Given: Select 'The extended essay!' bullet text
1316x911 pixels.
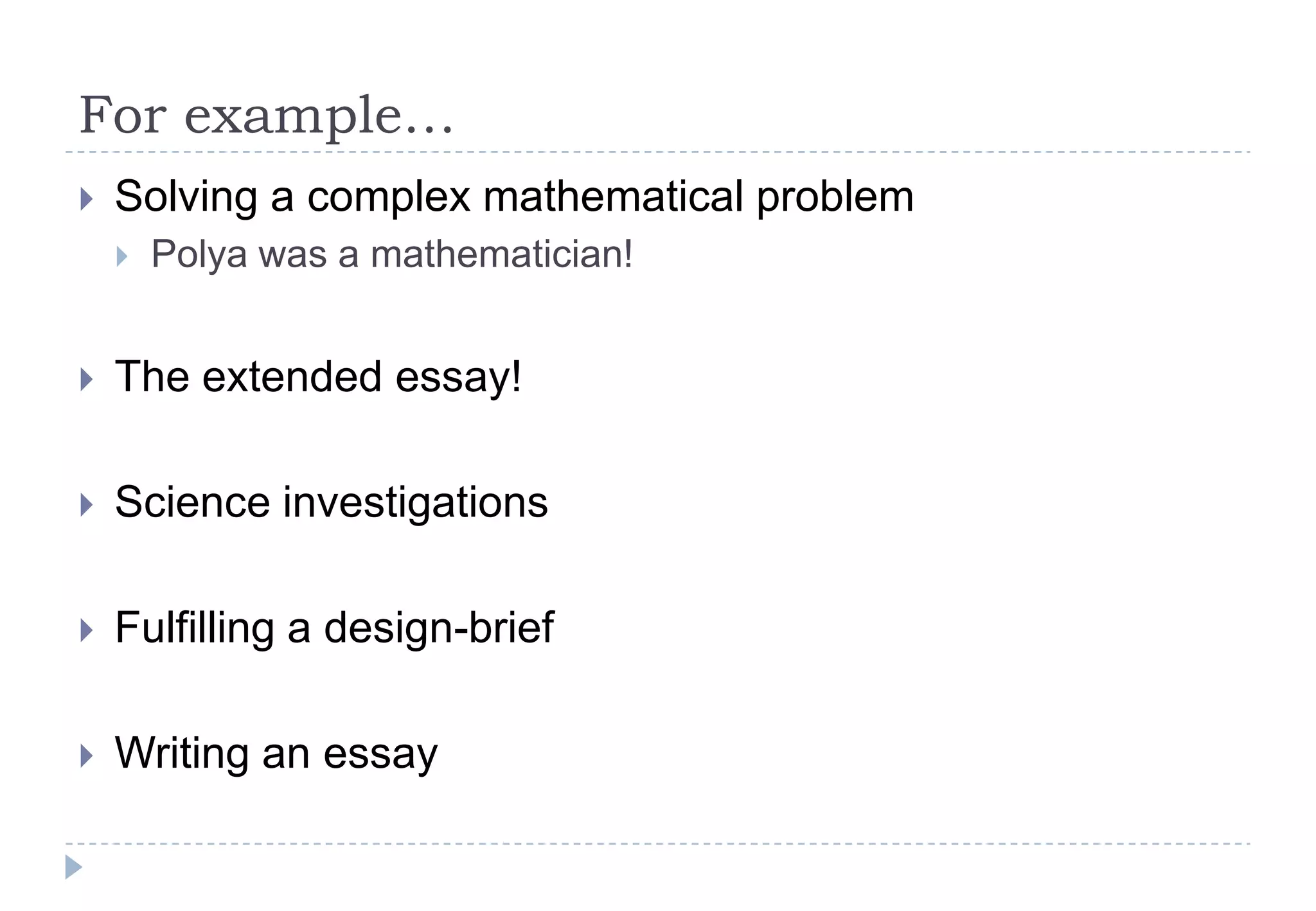Looking at the screenshot, I should [318, 376].
